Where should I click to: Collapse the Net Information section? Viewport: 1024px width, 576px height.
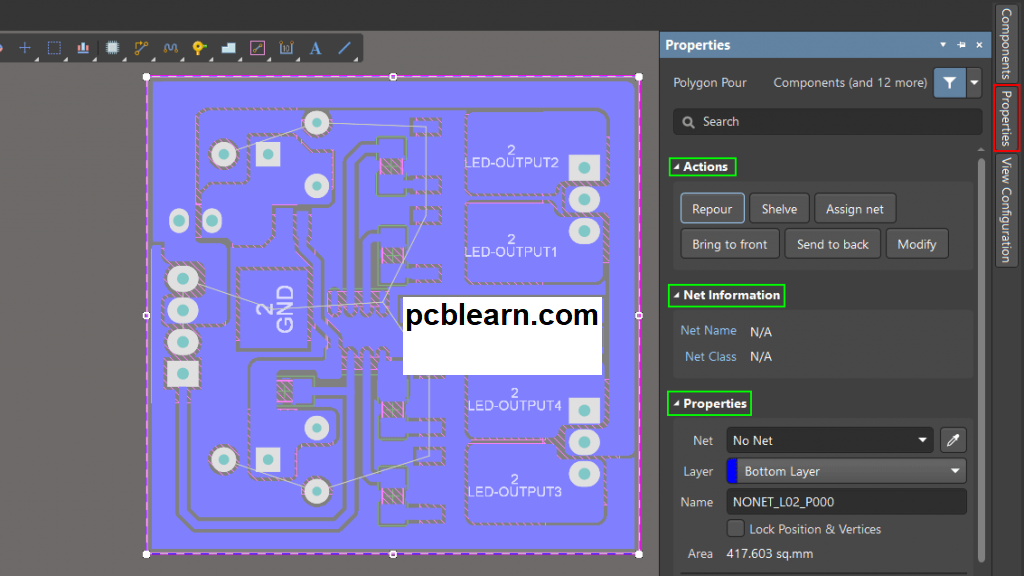(x=676, y=295)
